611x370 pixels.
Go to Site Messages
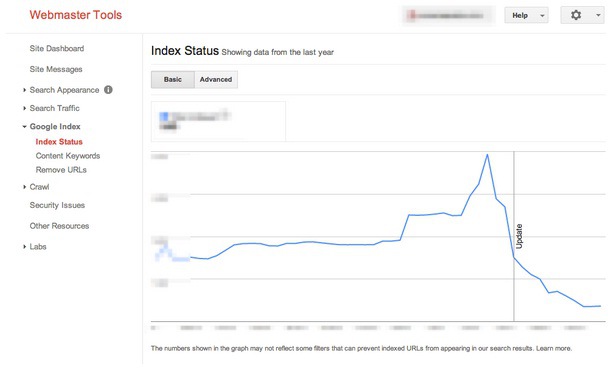point(56,69)
